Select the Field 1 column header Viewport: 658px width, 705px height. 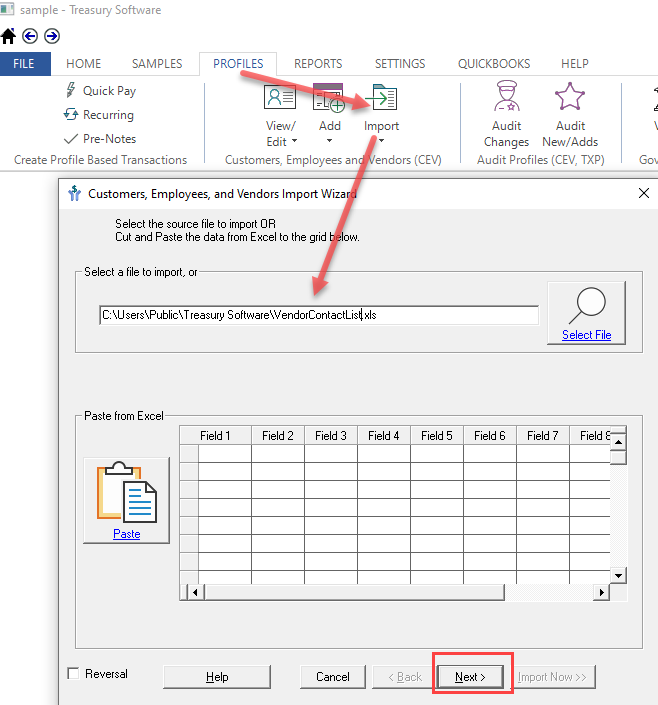[215, 436]
